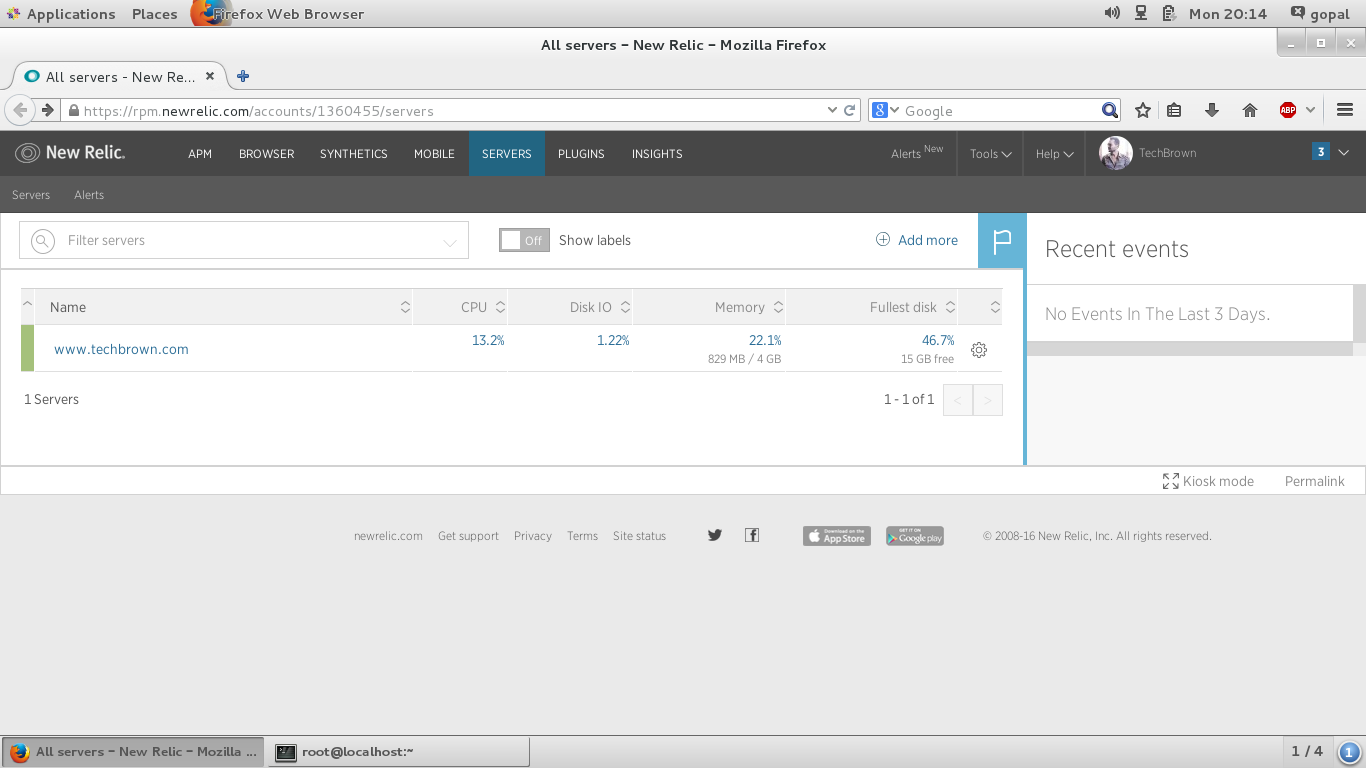Click the 22.1% Memory value
The height and width of the screenshot is (768, 1366).
765,340
